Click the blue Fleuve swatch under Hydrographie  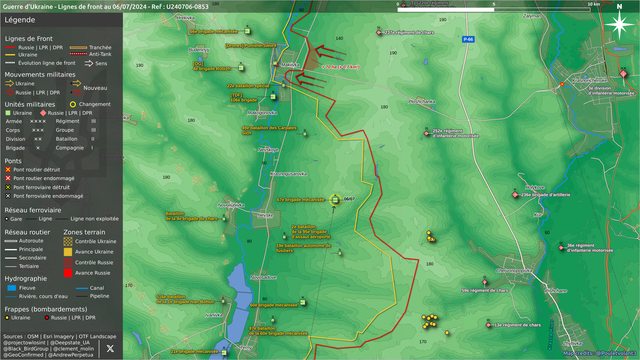(11, 288)
